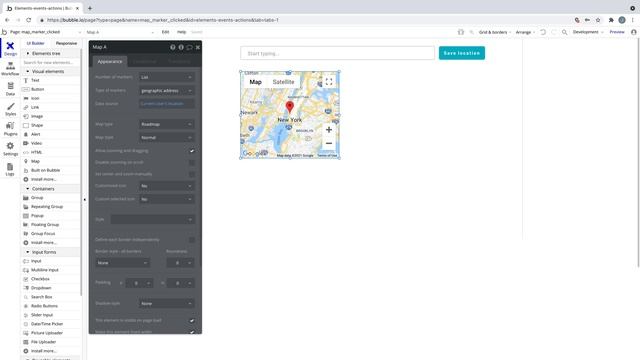Open Shadow style dropdown
Screen dimensions: 640x360
coord(167,304)
